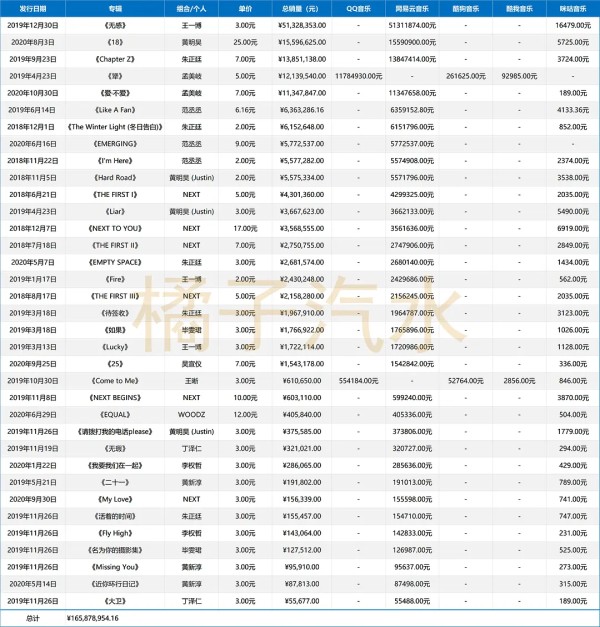Click the 总计 label in bottom row

[33, 618]
